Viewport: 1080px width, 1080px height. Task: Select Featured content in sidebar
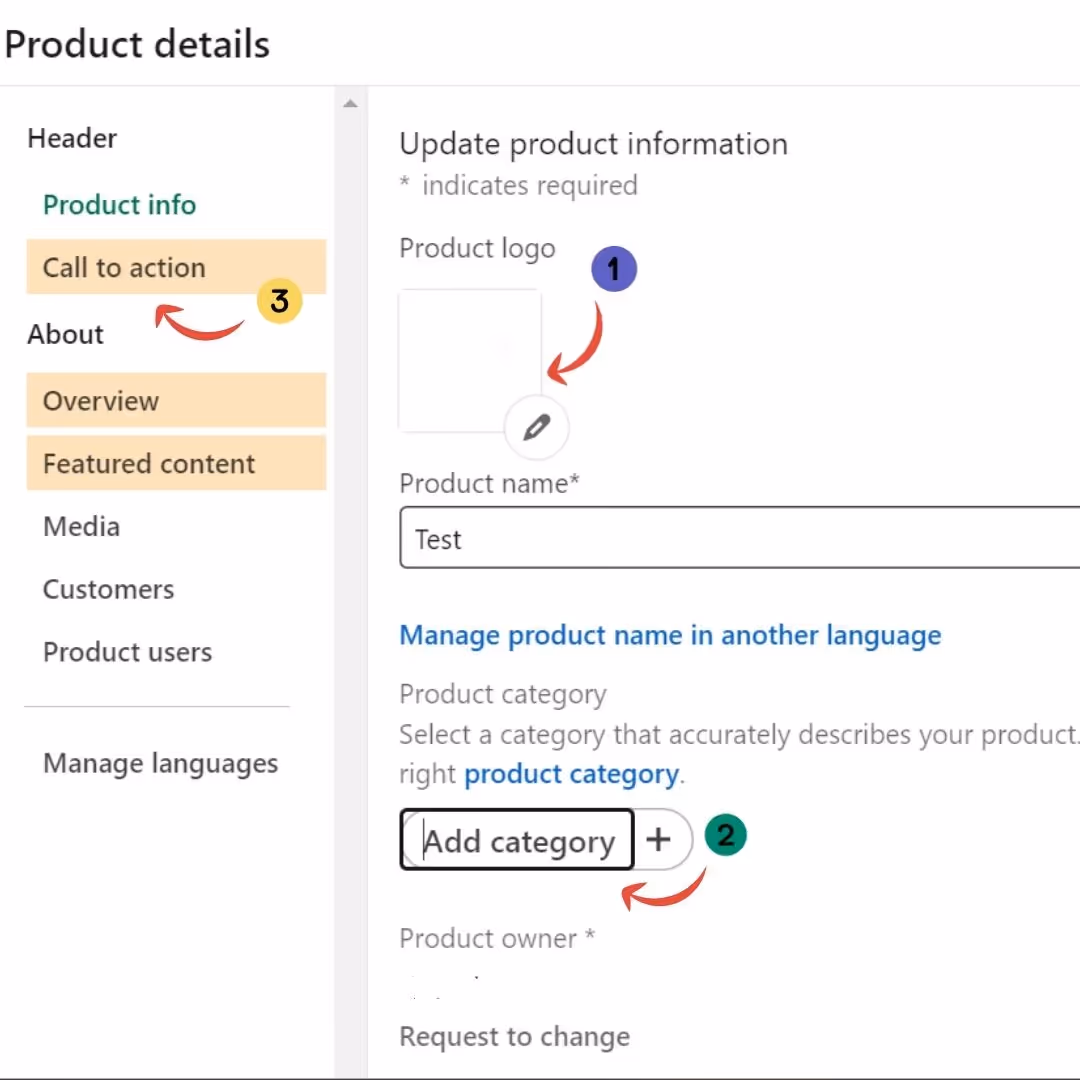click(x=149, y=464)
